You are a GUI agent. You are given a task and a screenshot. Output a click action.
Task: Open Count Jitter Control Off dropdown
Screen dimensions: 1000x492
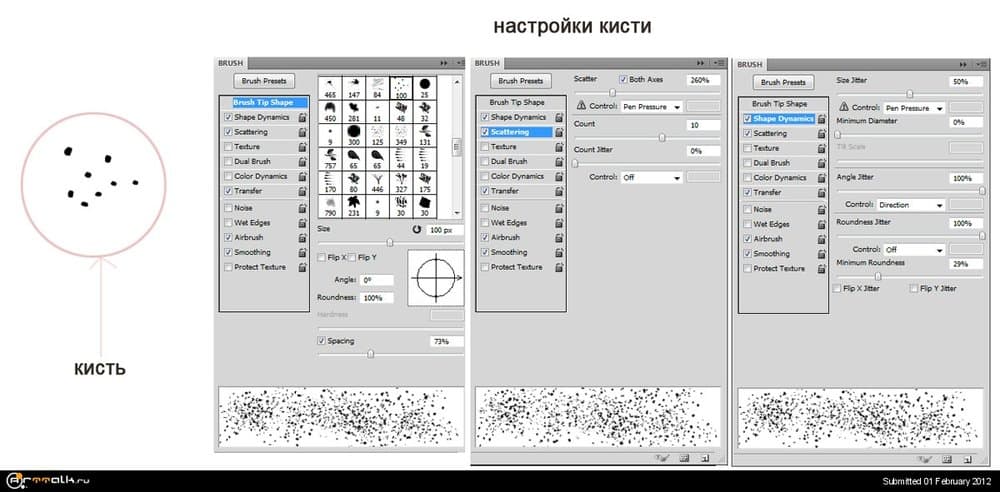[652, 177]
